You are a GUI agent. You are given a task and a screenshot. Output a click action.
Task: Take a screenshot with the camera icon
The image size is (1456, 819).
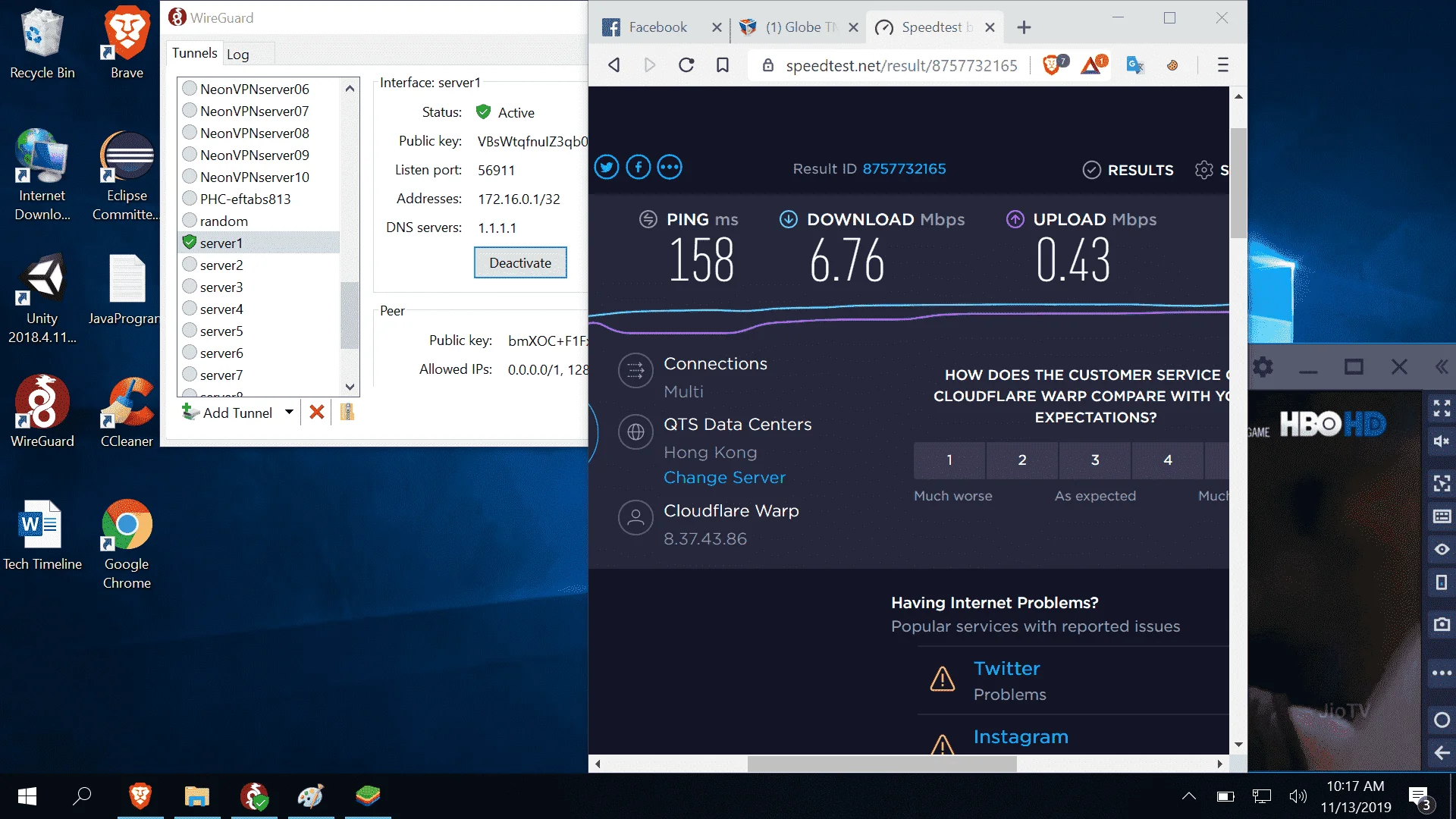tap(1442, 624)
